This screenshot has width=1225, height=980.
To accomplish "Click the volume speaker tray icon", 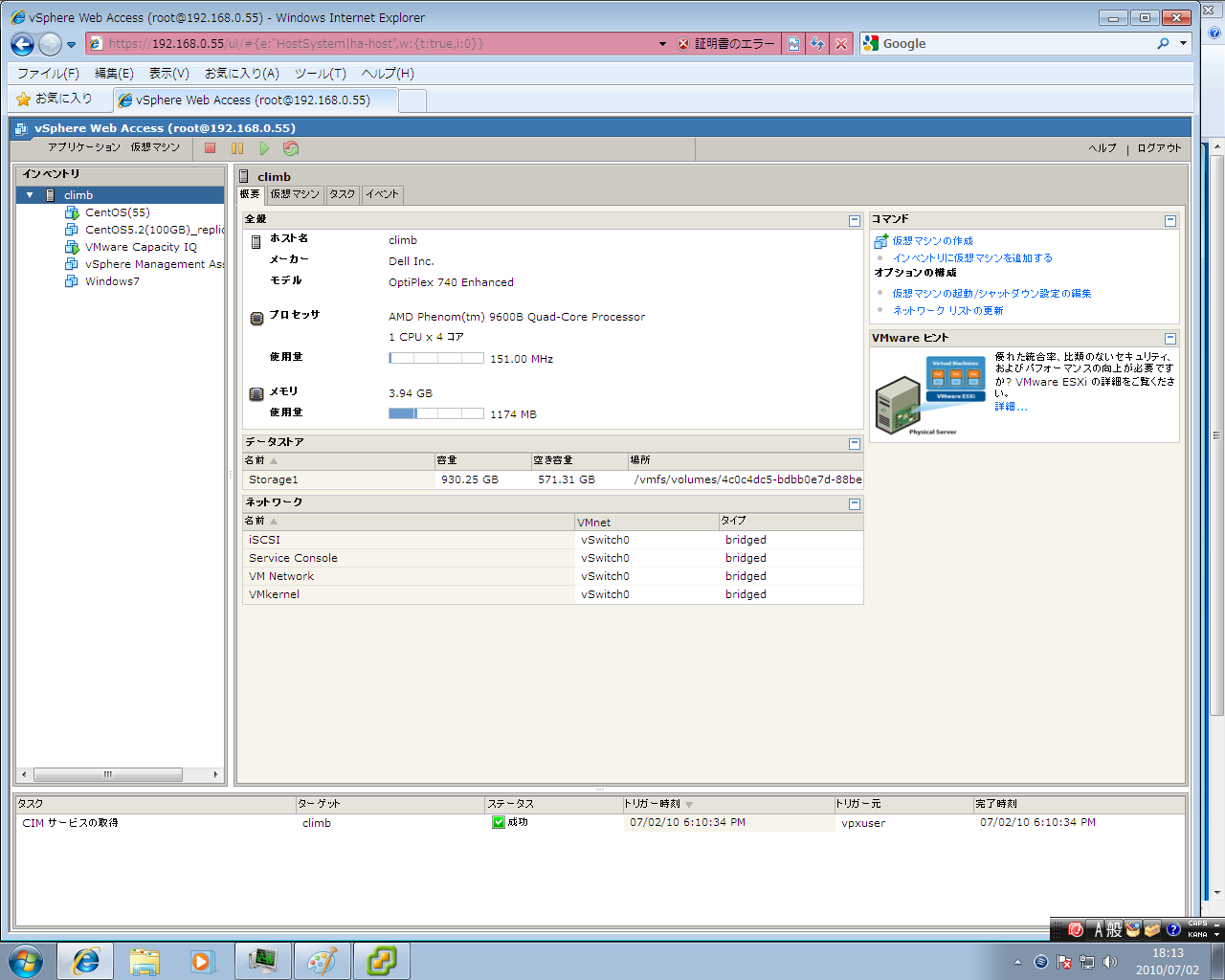I will click(1110, 962).
